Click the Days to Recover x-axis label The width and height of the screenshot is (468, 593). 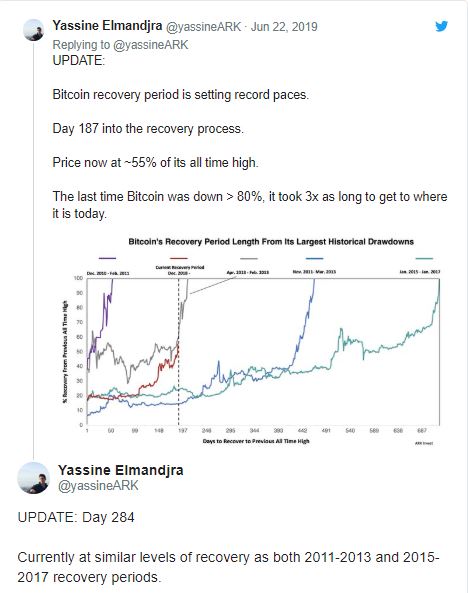256,441
